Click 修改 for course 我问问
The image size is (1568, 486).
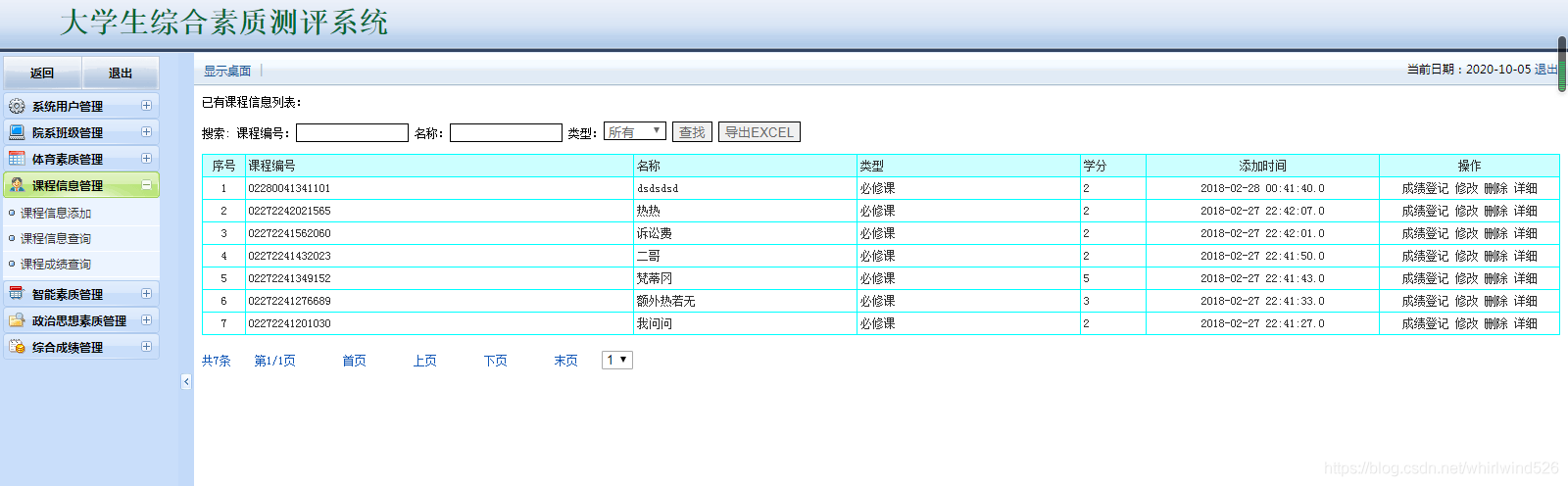point(1466,323)
